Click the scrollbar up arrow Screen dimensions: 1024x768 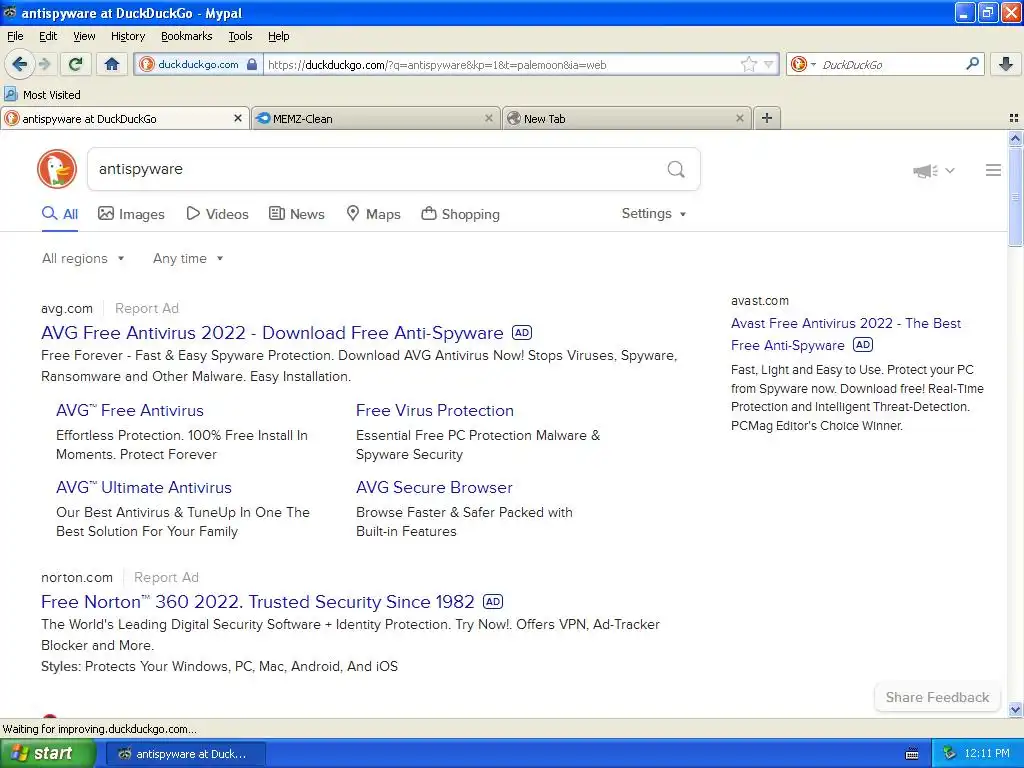pos(1015,138)
